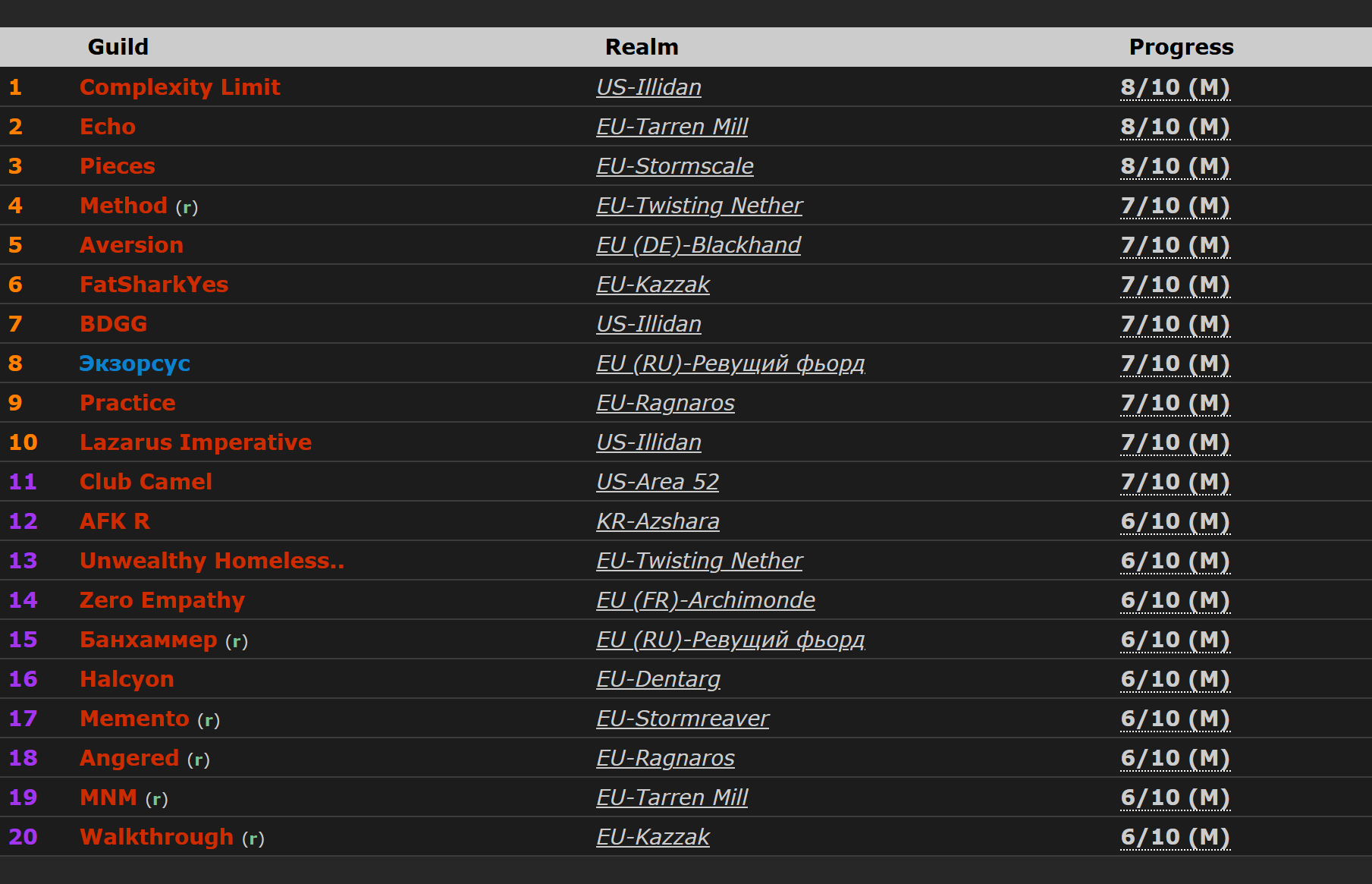
Task: Click rank number 20 in the list
Action: (x=23, y=837)
